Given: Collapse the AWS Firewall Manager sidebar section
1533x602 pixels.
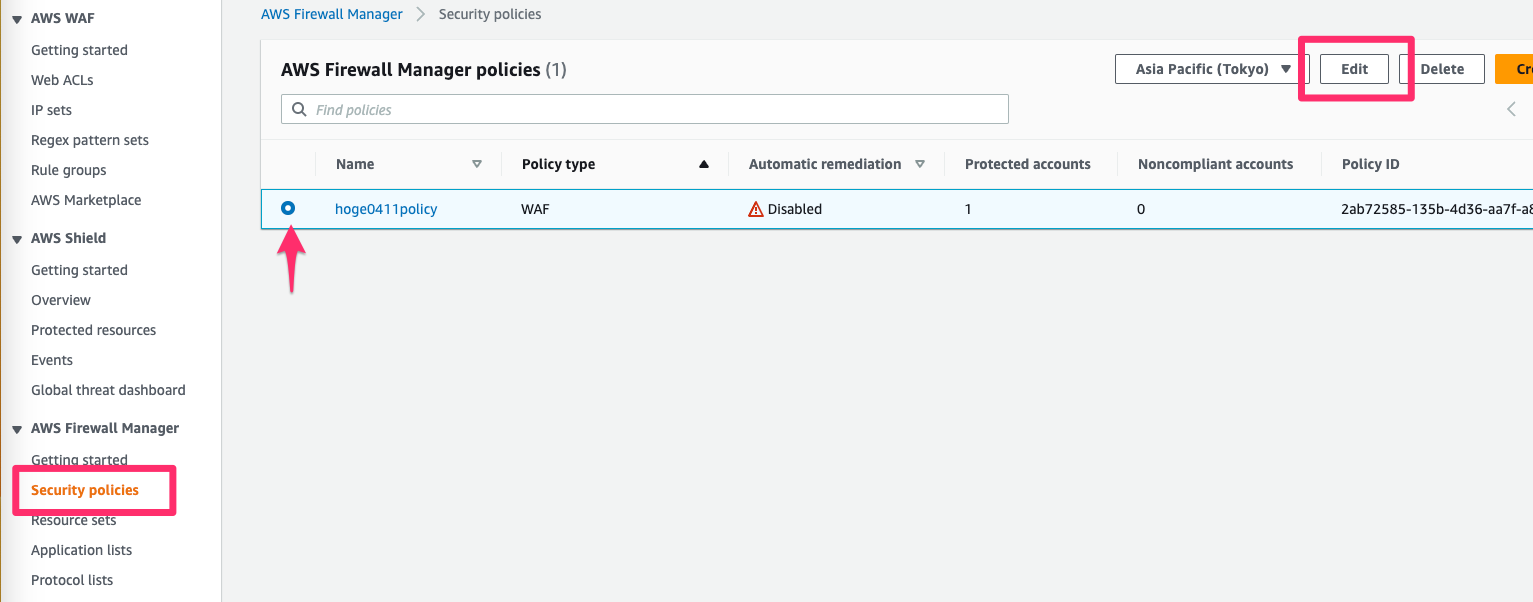Looking at the screenshot, I should tap(17, 428).
